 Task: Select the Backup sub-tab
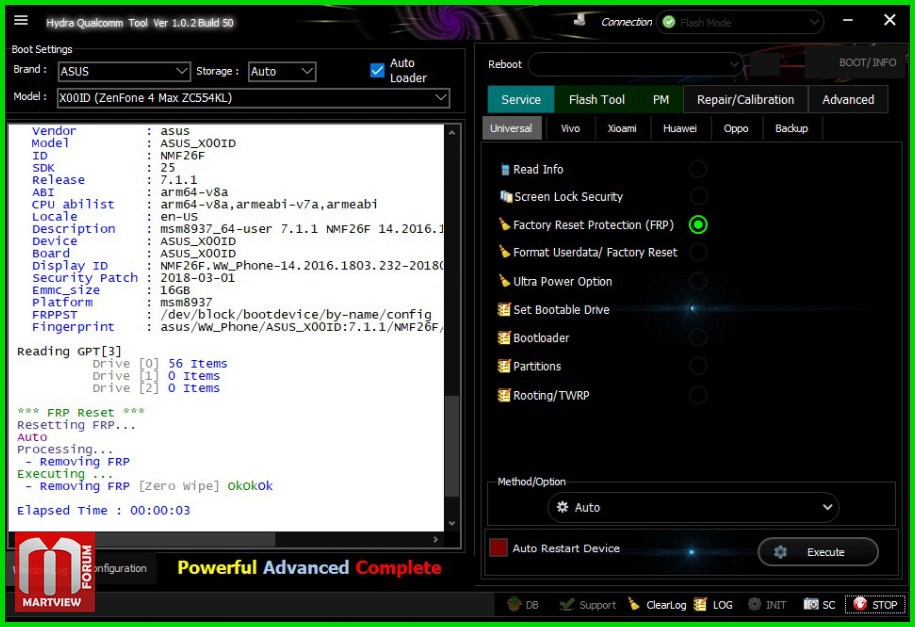pos(791,128)
